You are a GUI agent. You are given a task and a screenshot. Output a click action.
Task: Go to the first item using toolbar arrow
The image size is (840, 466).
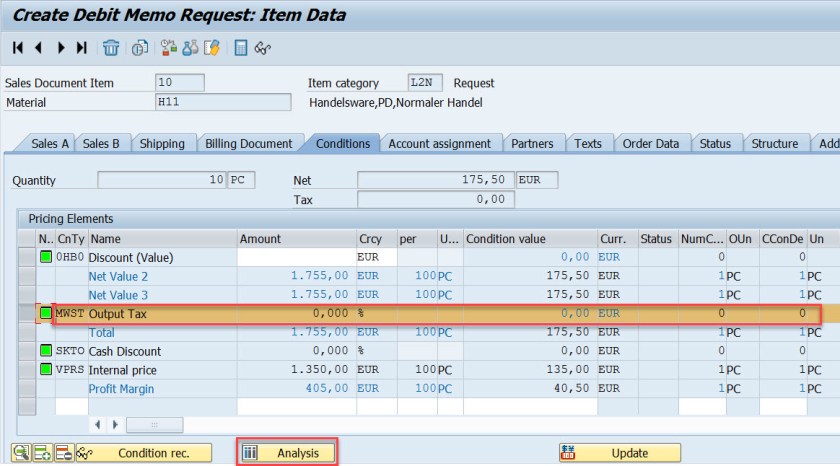tap(17, 47)
